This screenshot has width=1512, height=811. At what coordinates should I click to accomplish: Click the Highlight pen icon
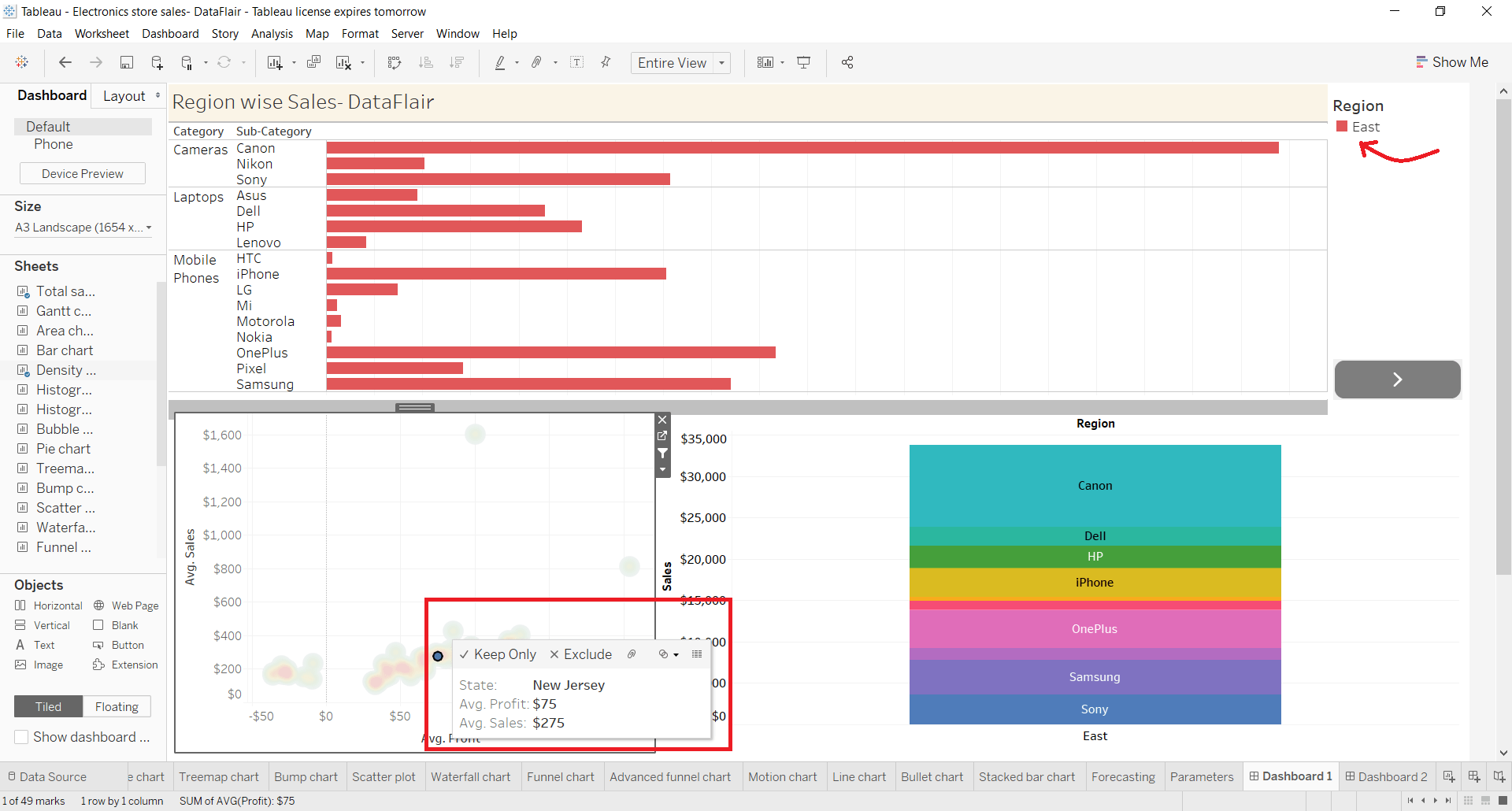pos(500,62)
